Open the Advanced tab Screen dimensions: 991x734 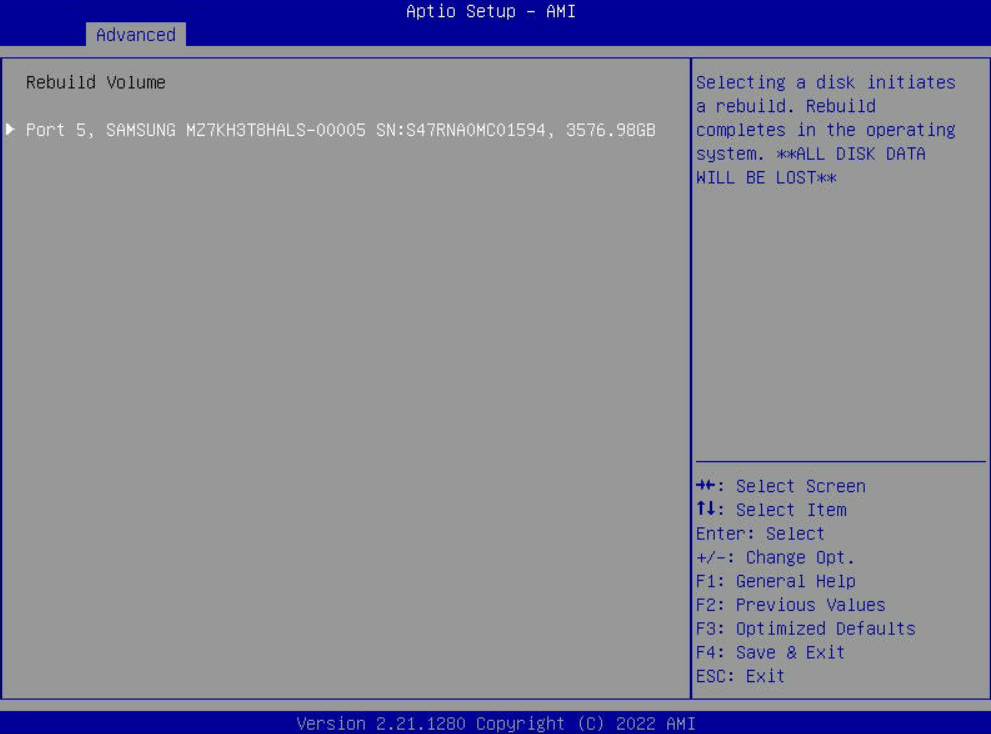135,35
